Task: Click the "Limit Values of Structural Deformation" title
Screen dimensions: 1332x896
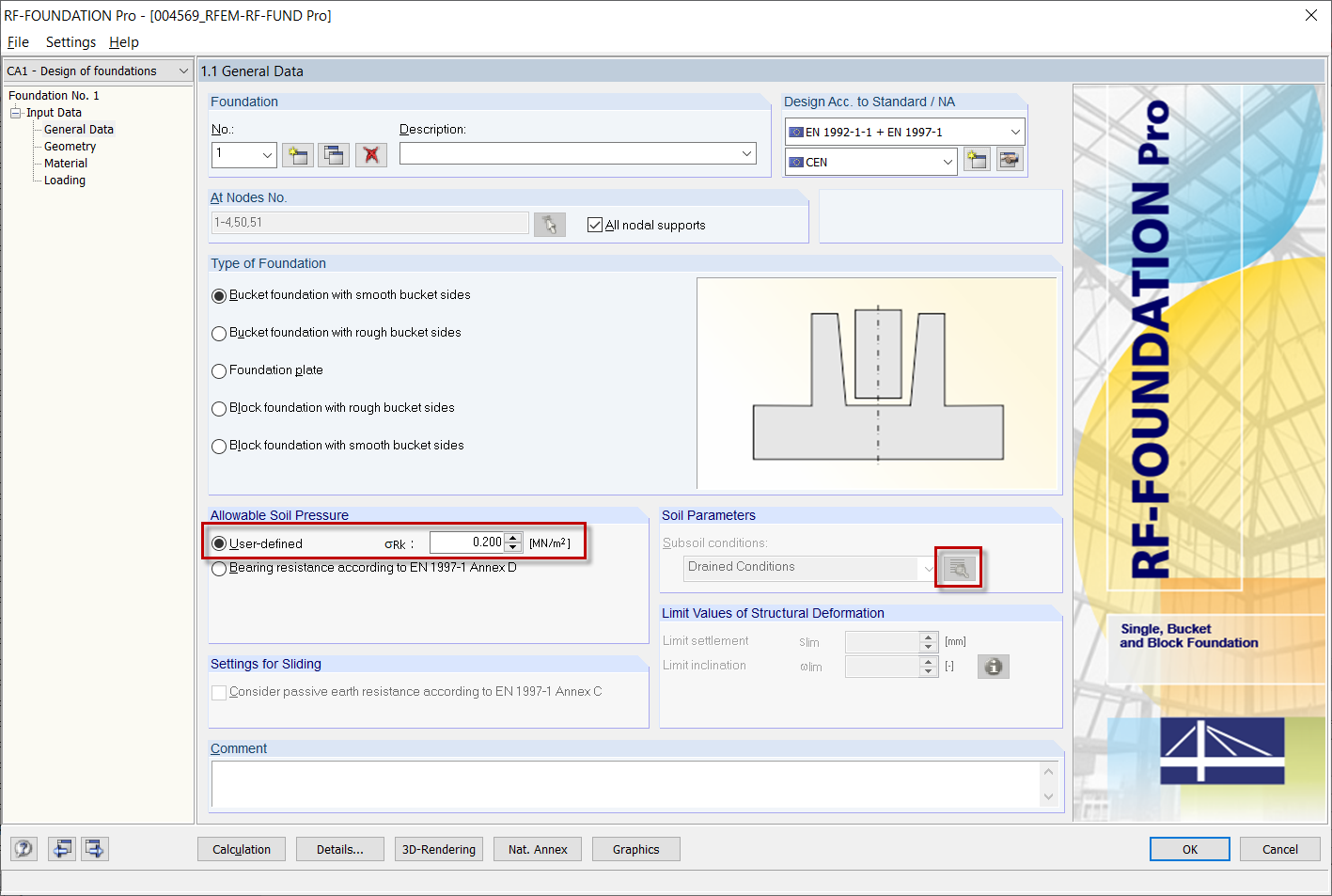Action: point(773,613)
